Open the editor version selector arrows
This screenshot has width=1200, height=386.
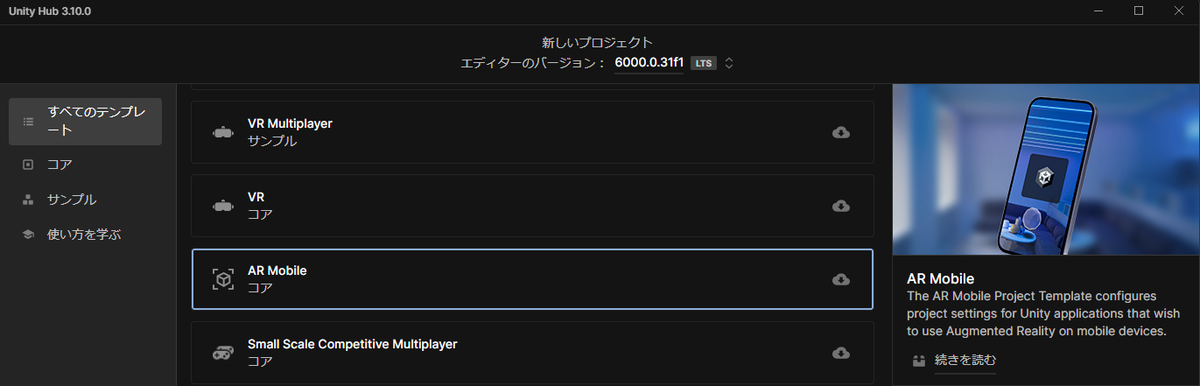(x=729, y=63)
